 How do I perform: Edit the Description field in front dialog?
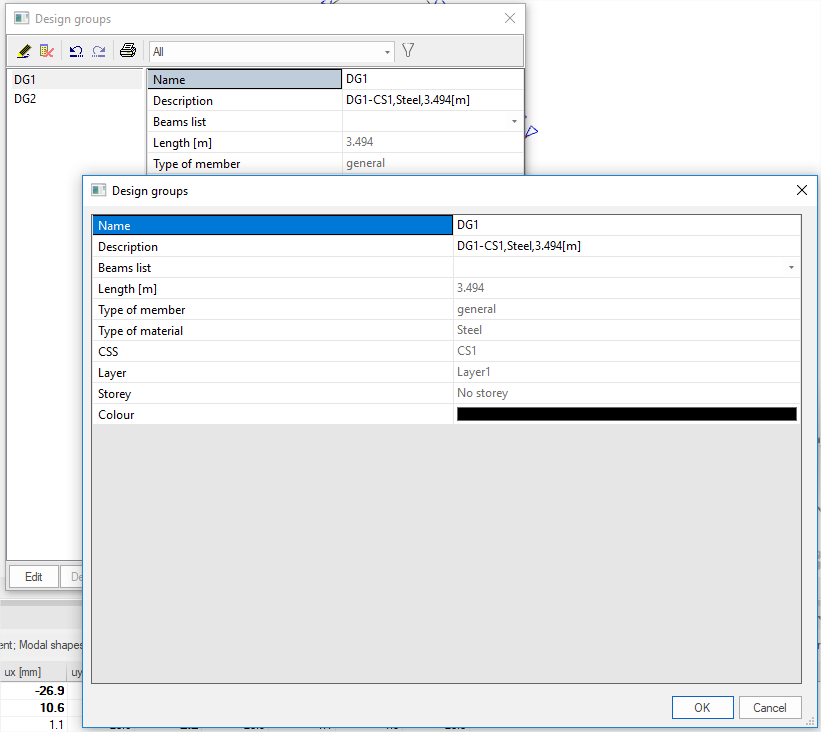tap(626, 247)
